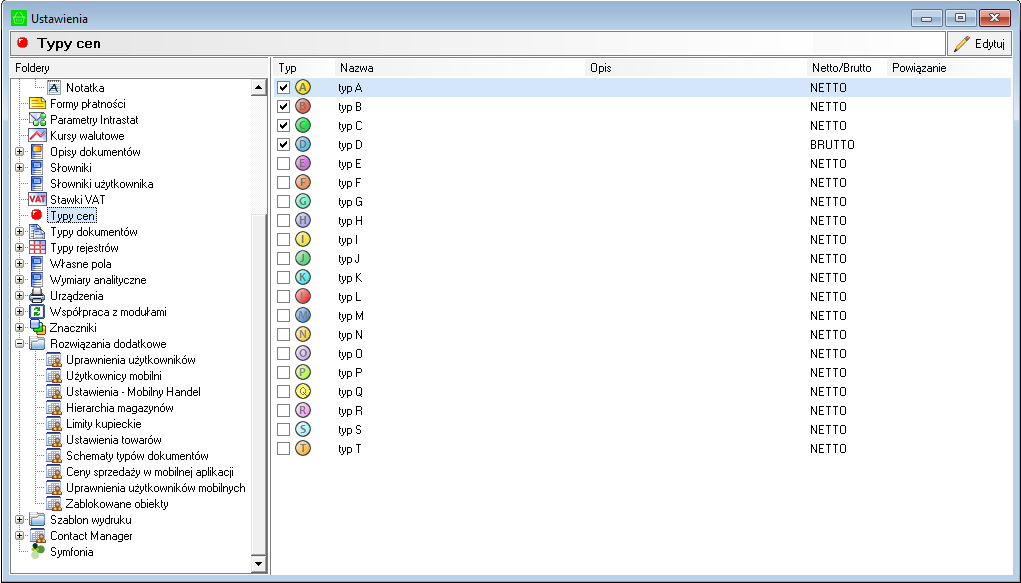Expand the Słowniki tree node
Image resolution: width=1021 pixels, height=583 pixels.
(20, 168)
